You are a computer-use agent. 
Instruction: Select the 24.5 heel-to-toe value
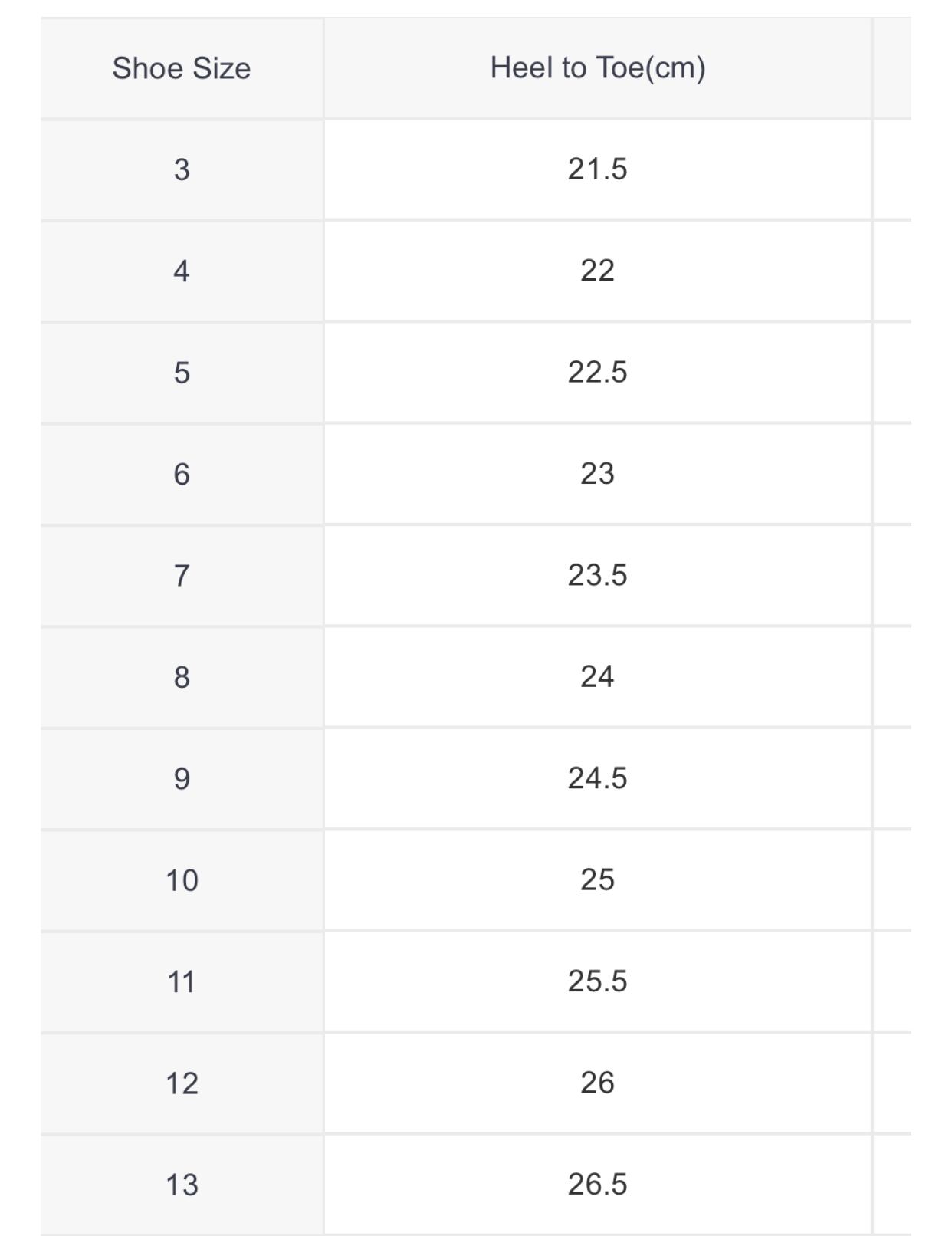pyautogui.click(x=597, y=778)
